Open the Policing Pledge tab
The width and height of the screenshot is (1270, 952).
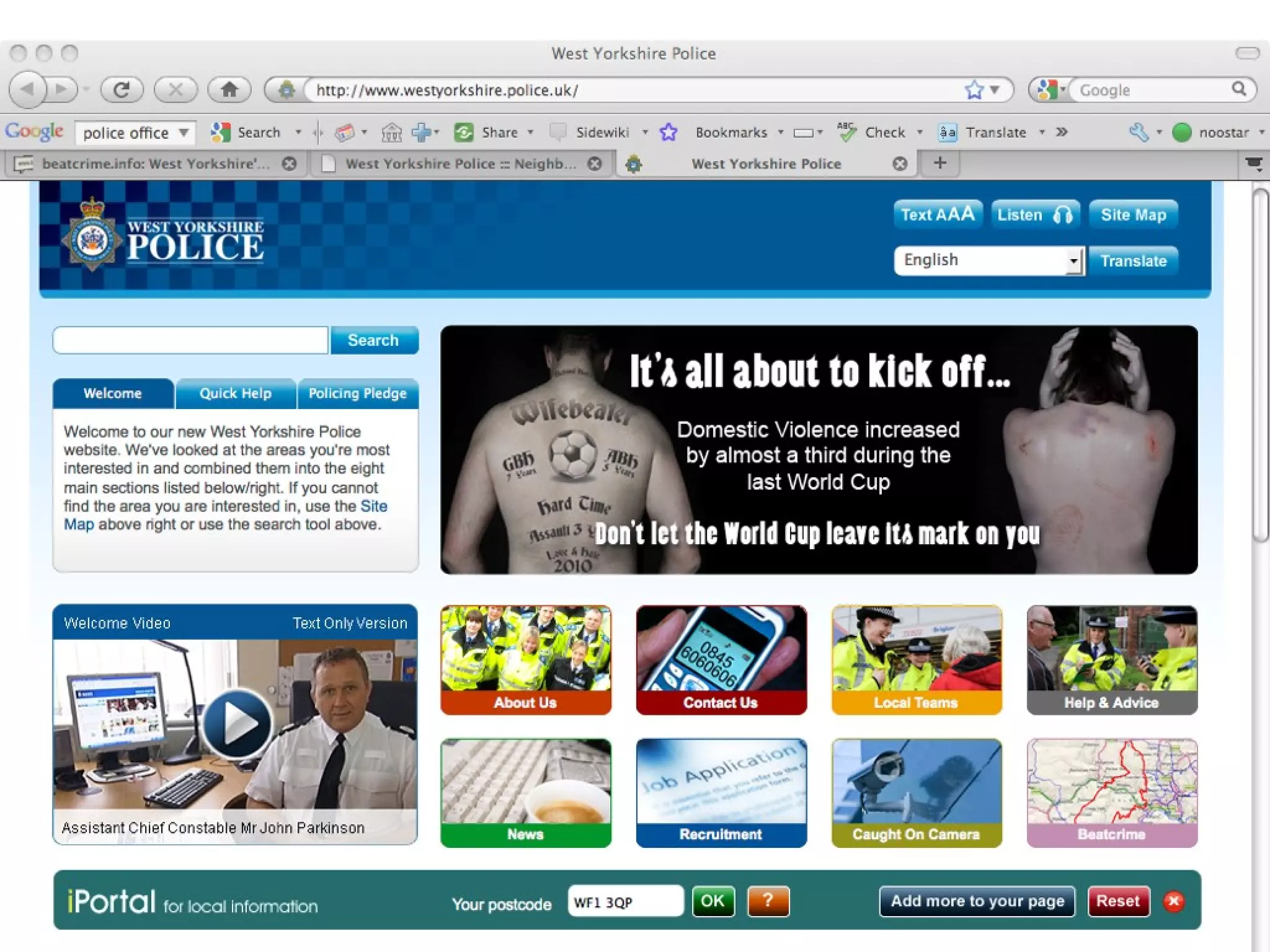point(358,394)
